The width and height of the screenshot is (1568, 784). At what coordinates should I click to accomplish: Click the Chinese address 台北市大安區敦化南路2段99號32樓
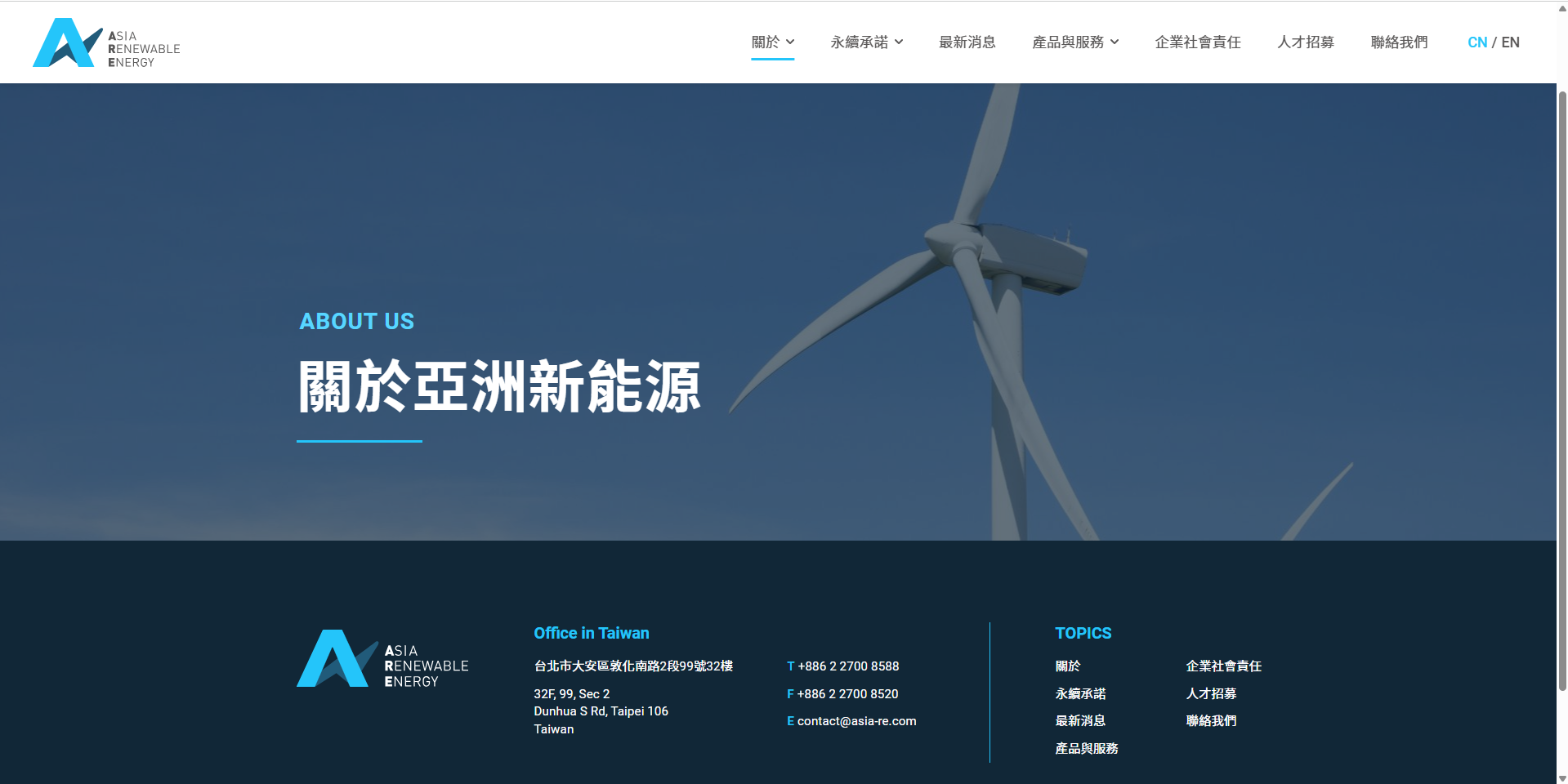coord(633,666)
